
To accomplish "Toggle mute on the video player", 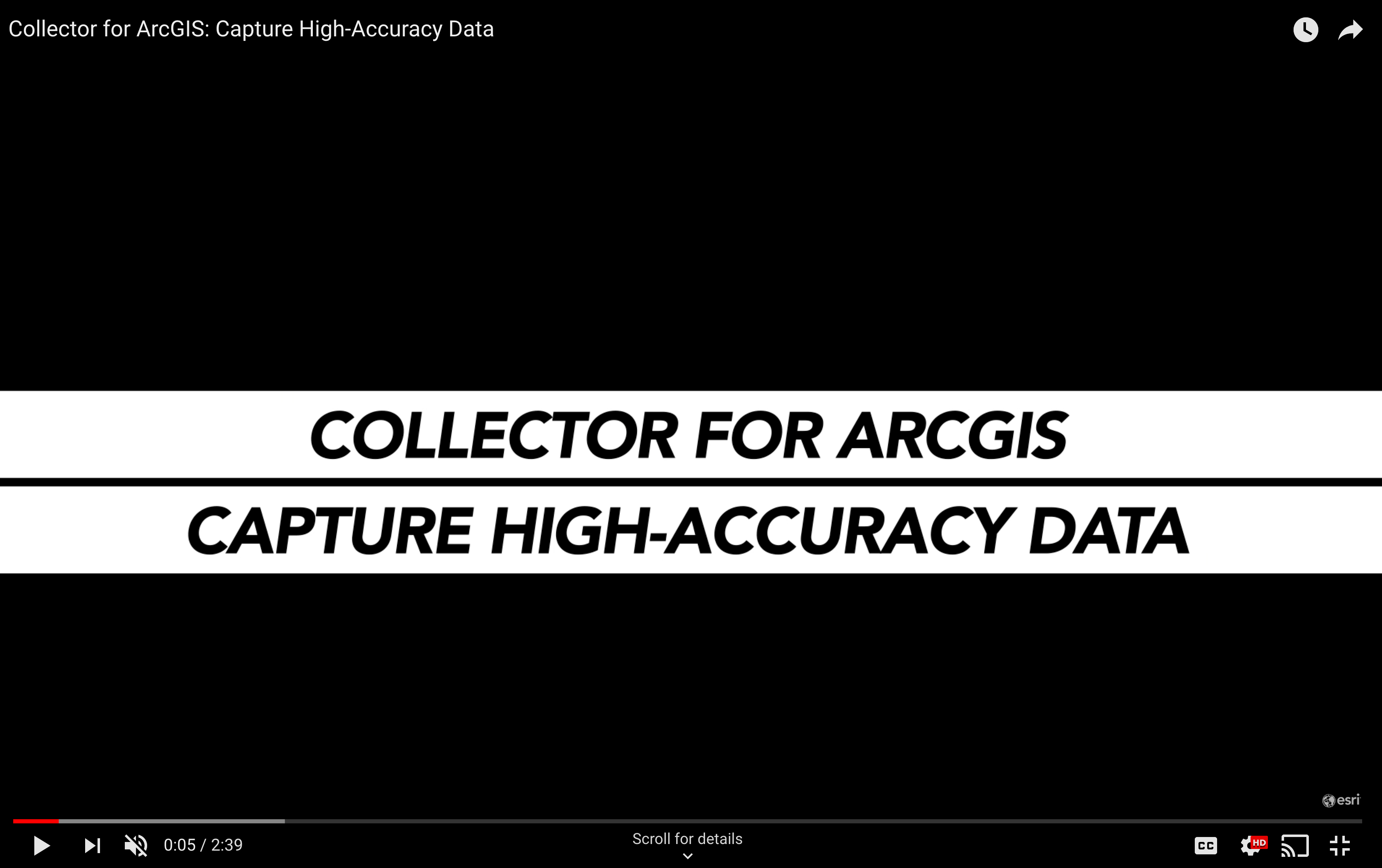I will click(x=137, y=845).
